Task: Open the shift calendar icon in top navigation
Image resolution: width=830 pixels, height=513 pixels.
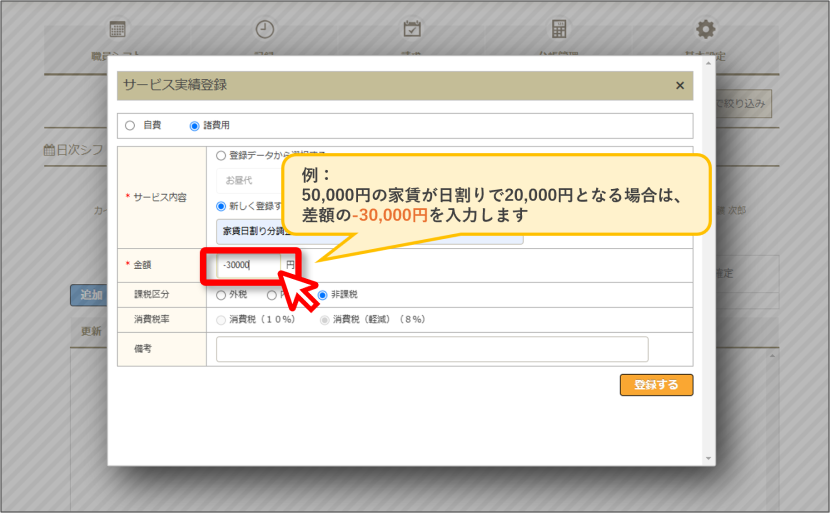Action: pos(118,29)
